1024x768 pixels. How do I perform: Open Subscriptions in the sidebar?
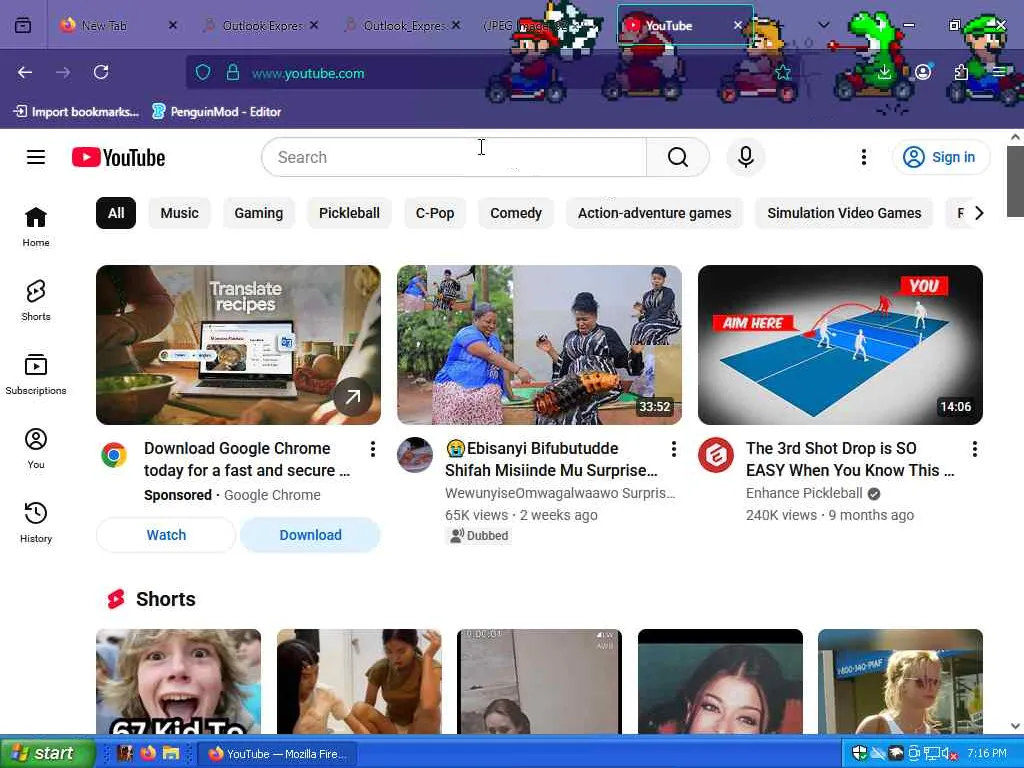click(x=36, y=374)
